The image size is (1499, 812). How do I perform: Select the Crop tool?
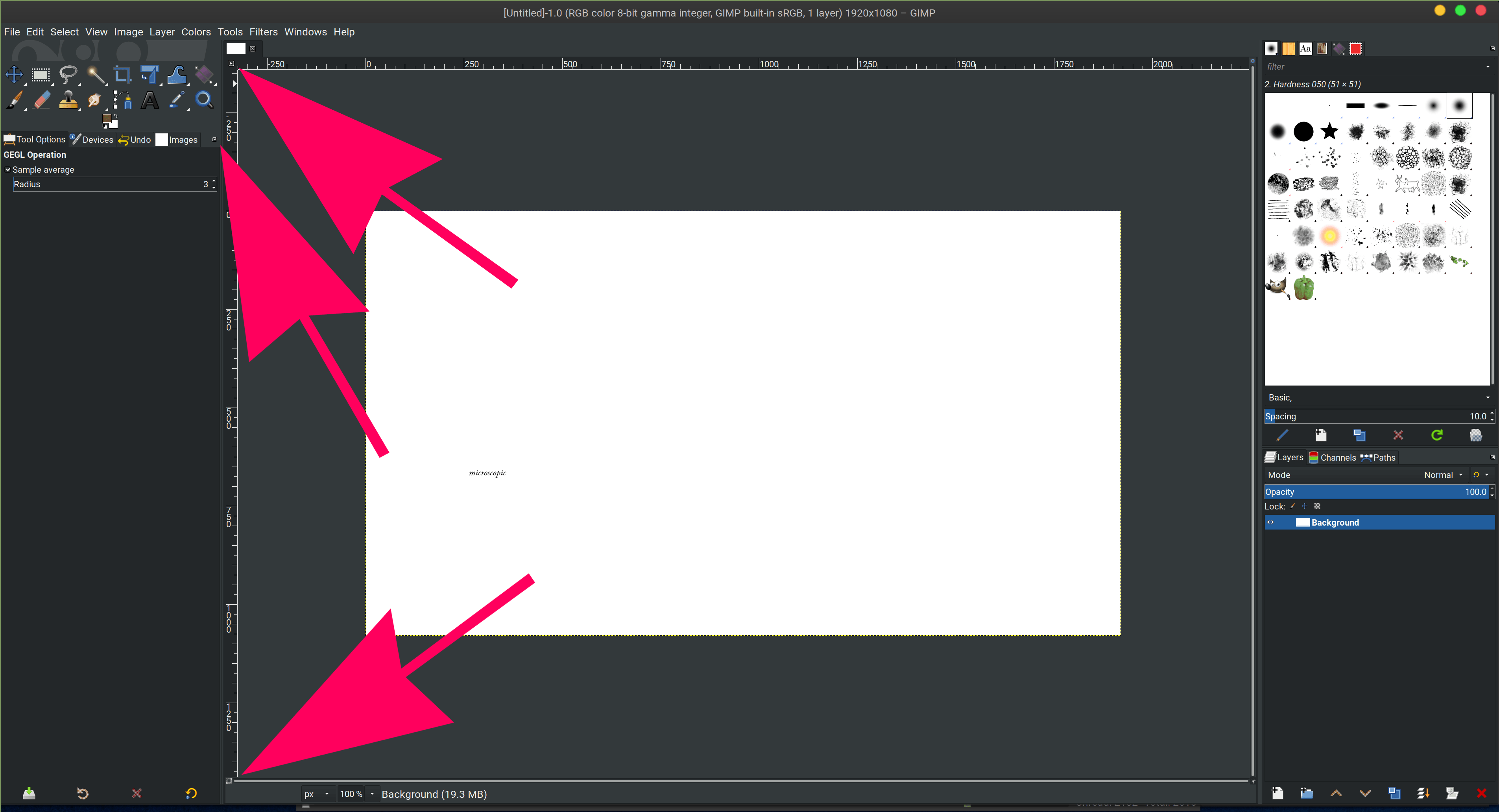tap(122, 74)
